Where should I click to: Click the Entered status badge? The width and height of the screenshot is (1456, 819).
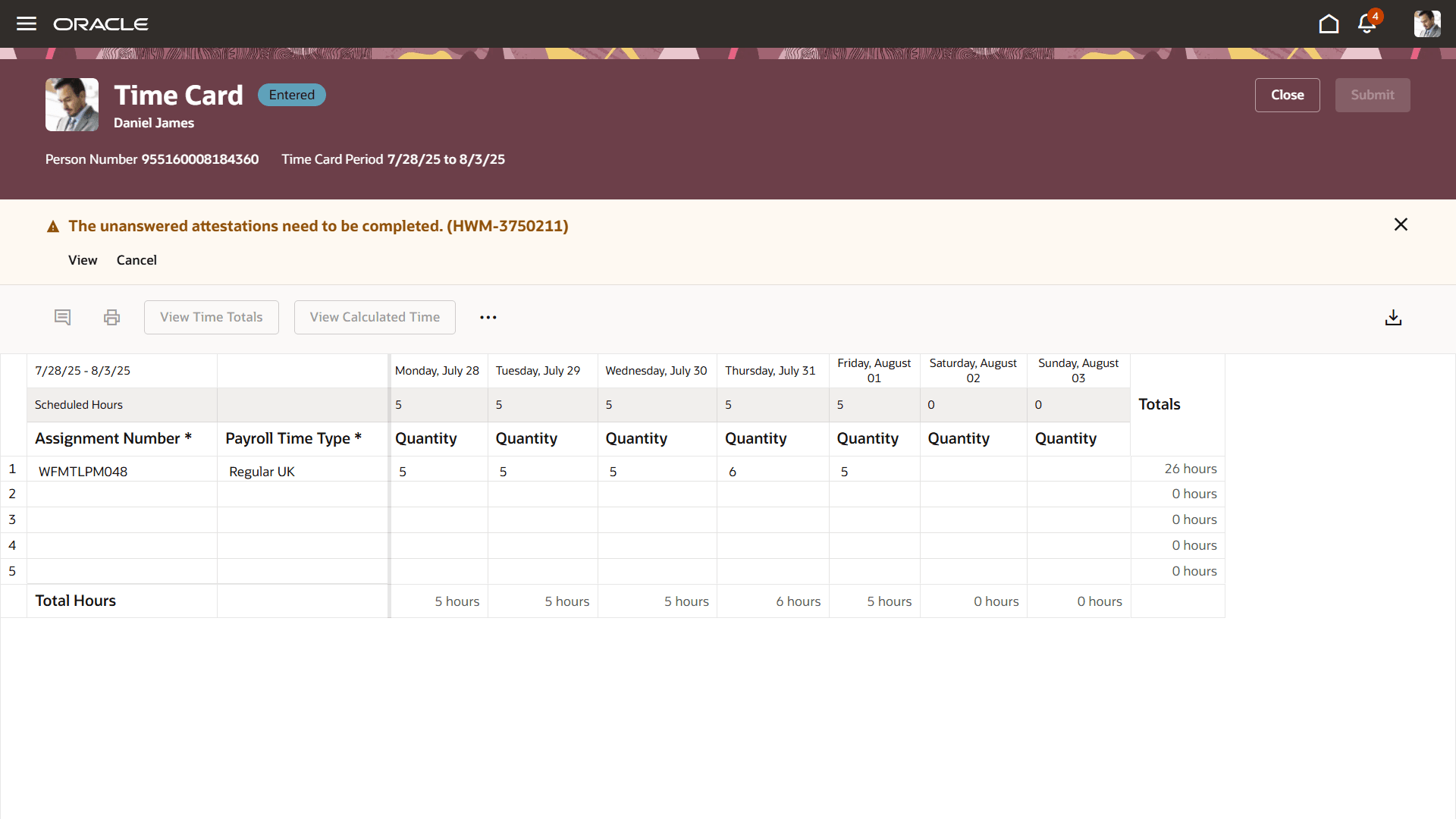291,94
